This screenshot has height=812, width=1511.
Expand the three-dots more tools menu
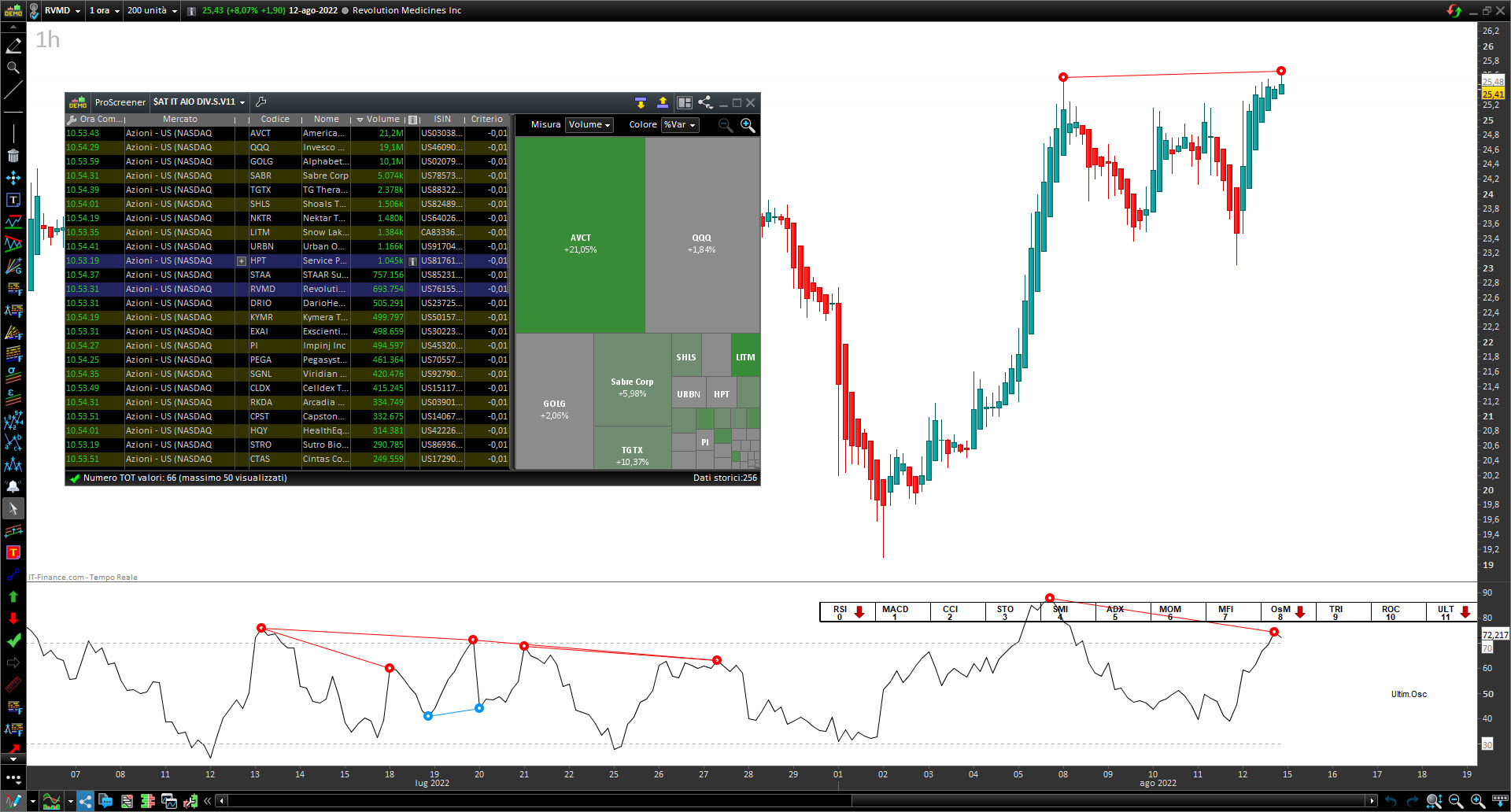click(x=13, y=778)
